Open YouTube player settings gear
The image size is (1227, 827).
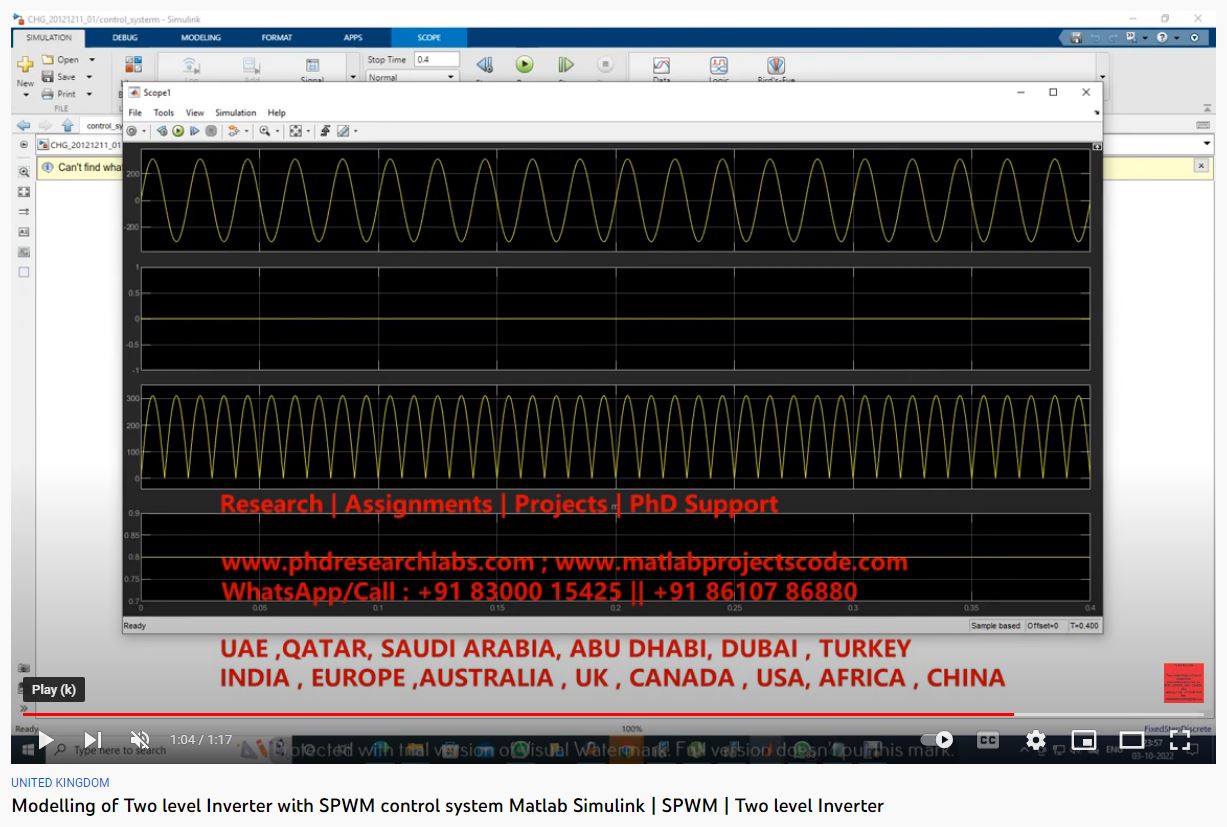click(1036, 740)
